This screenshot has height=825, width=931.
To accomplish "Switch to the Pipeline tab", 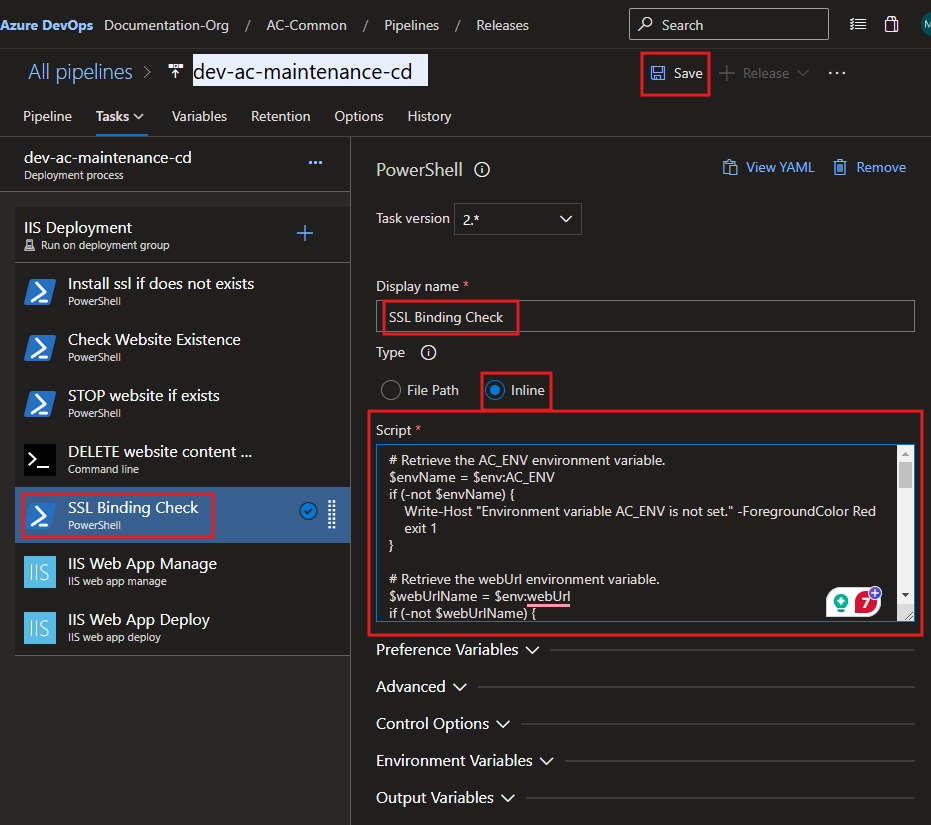I will (x=48, y=116).
